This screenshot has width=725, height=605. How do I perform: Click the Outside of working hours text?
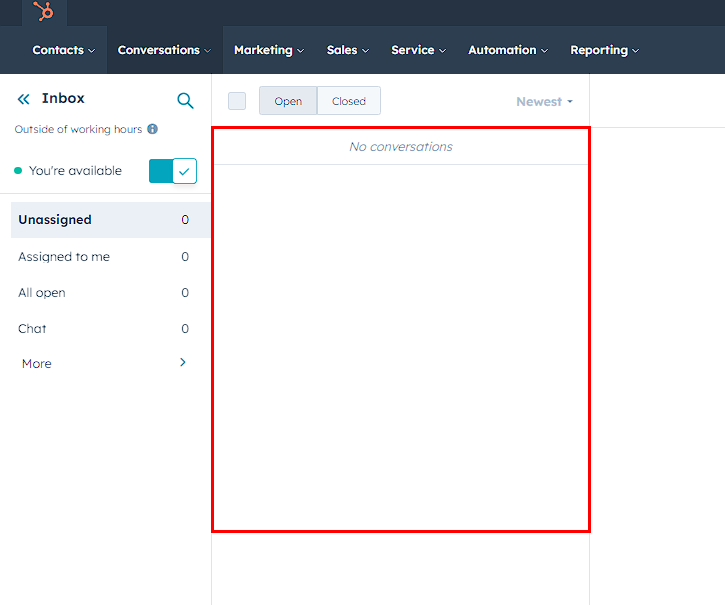coord(78,129)
